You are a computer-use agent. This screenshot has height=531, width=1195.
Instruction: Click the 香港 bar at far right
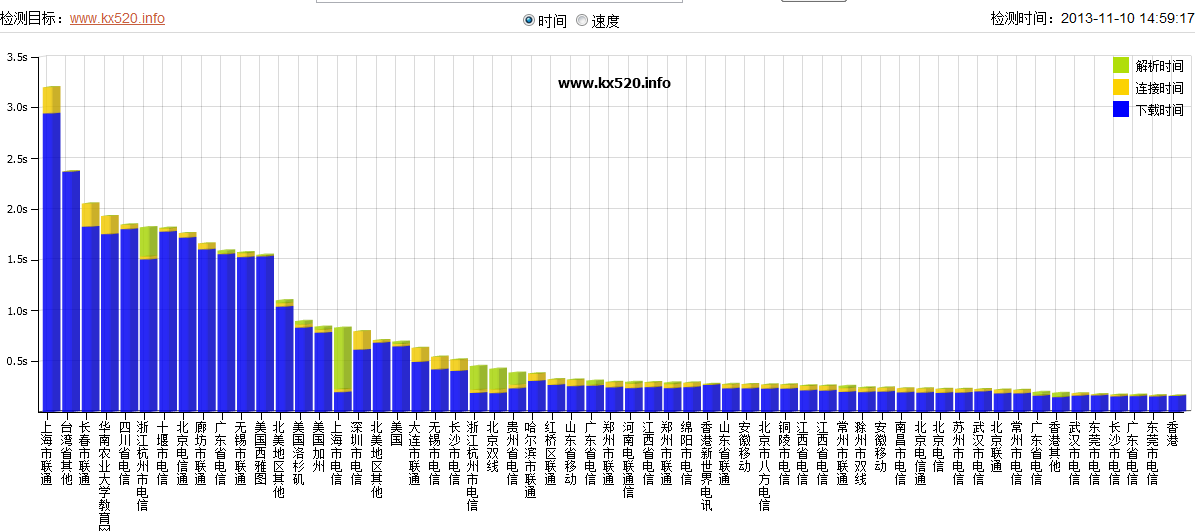[1176, 403]
